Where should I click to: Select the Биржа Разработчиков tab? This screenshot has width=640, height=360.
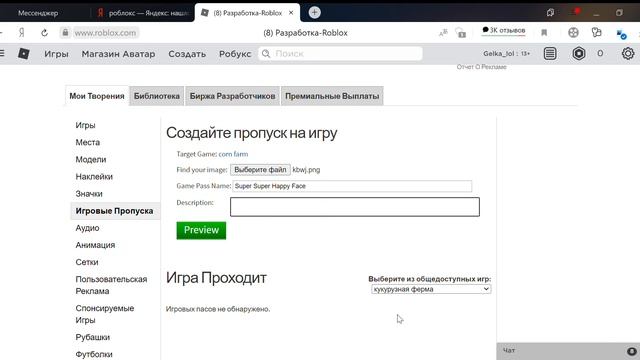point(232,96)
